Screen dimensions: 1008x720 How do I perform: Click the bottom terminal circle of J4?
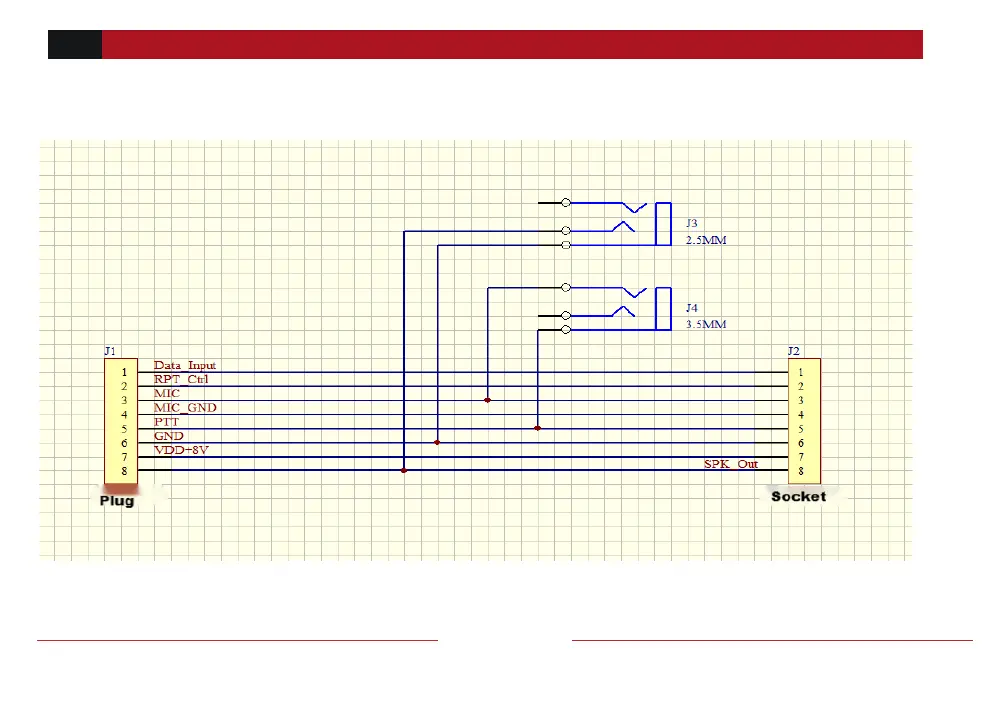[566, 330]
